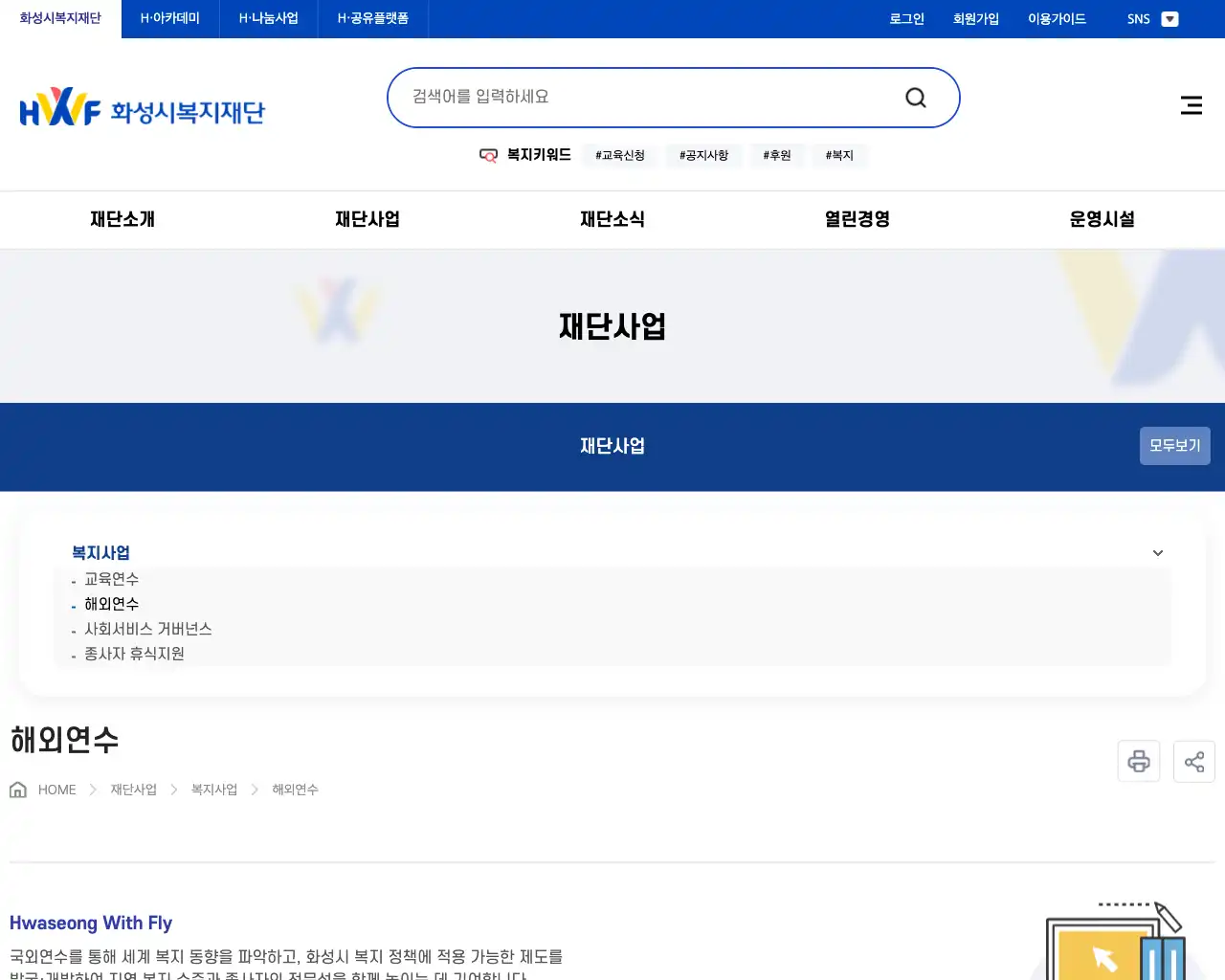The image size is (1225, 980).
Task: Click the 모두보기 button
Action: (x=1174, y=445)
